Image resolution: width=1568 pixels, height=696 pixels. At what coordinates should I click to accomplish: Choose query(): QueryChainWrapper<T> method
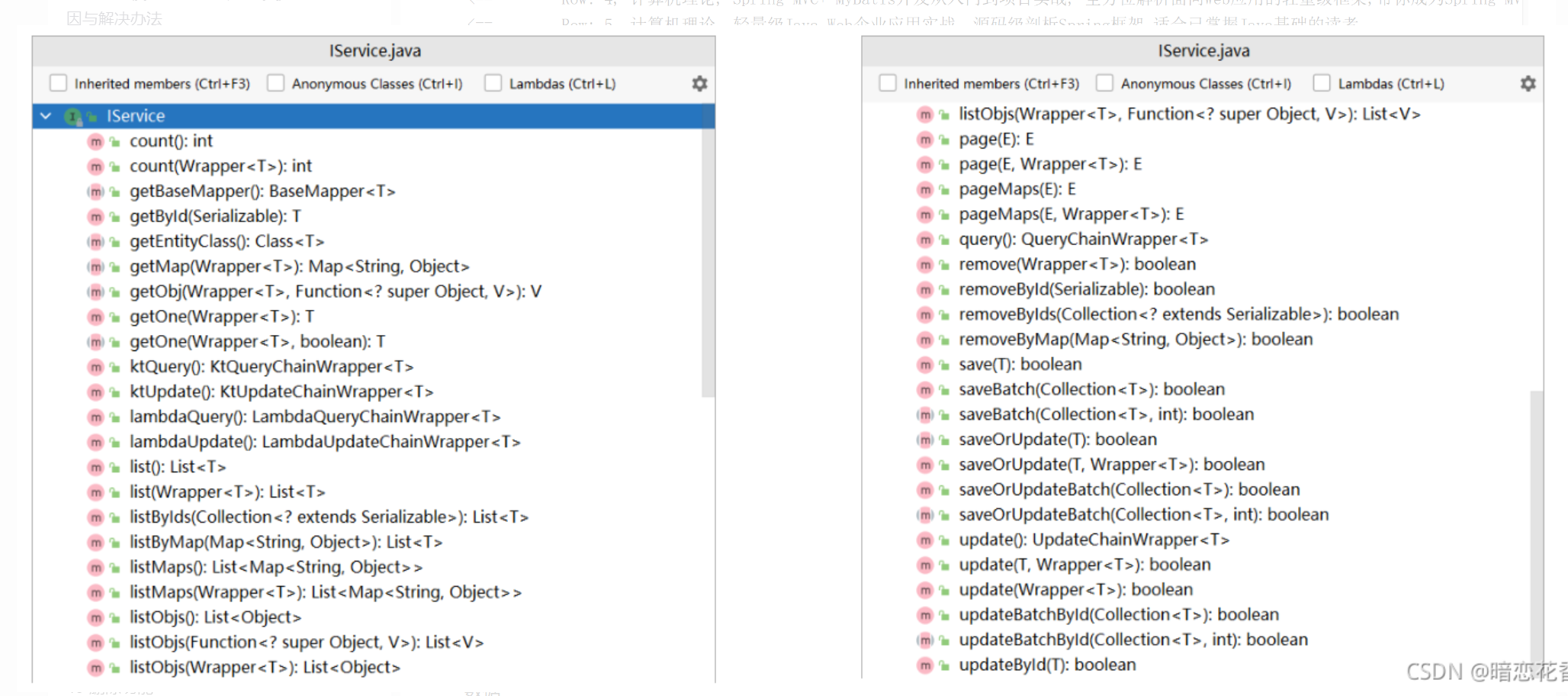[x=1083, y=240]
